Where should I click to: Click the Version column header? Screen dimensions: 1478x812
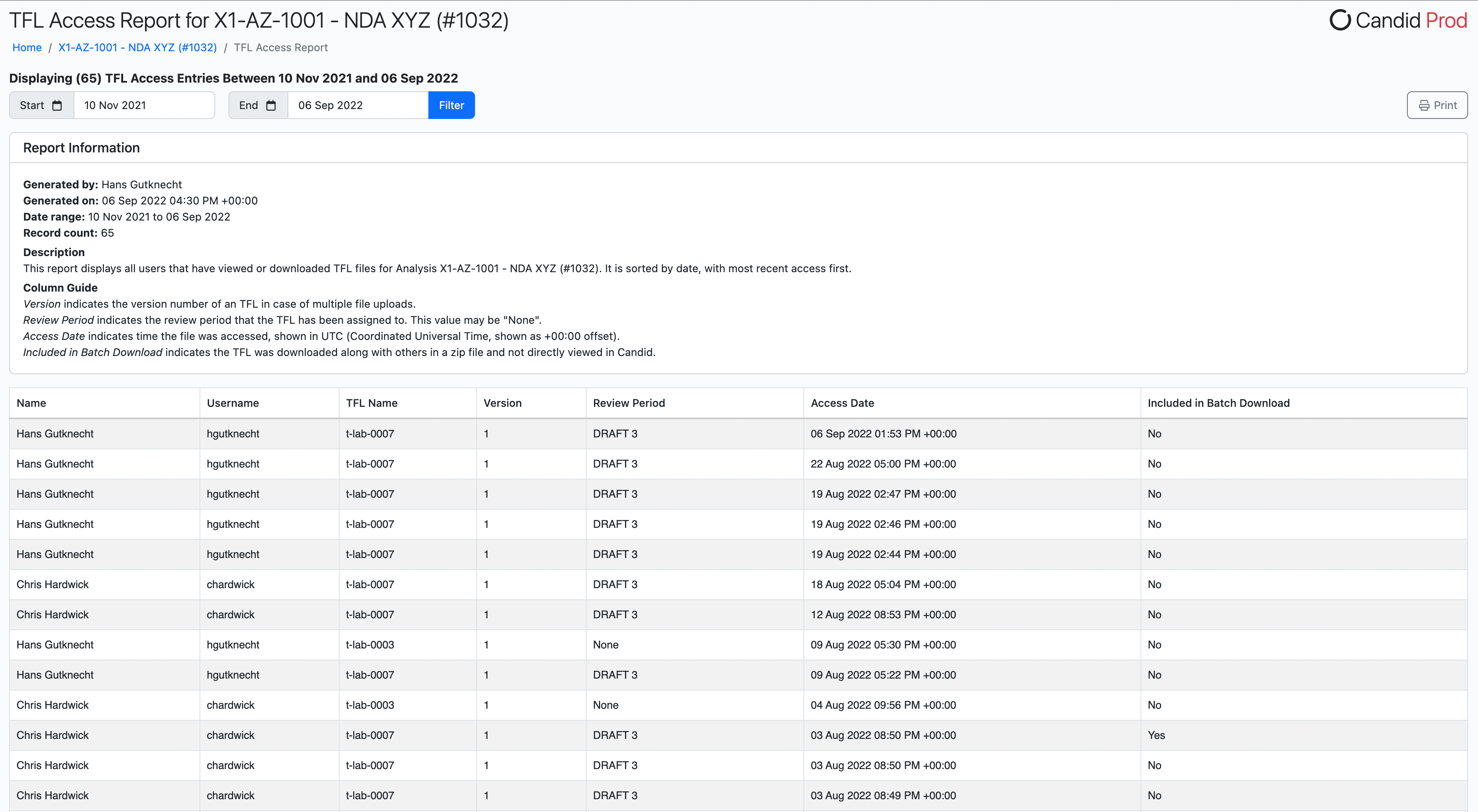coord(502,403)
